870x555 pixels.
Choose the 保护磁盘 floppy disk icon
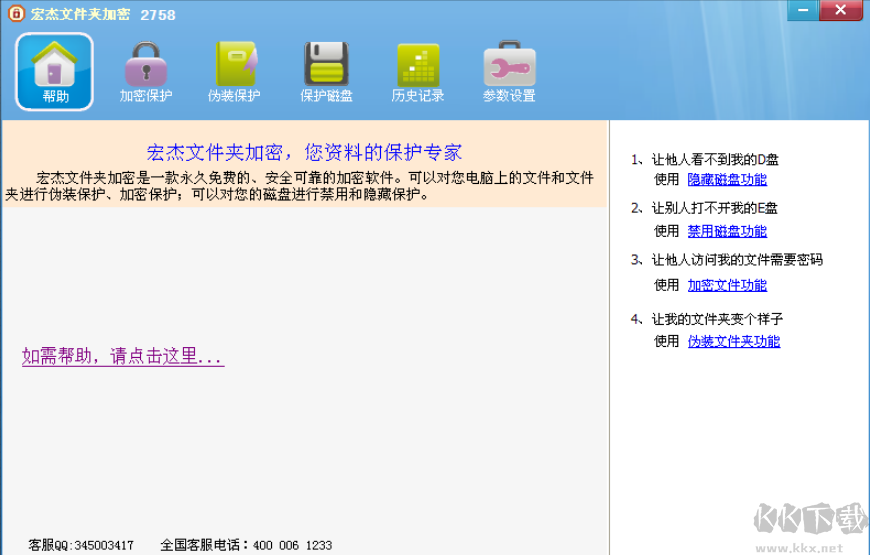326,72
